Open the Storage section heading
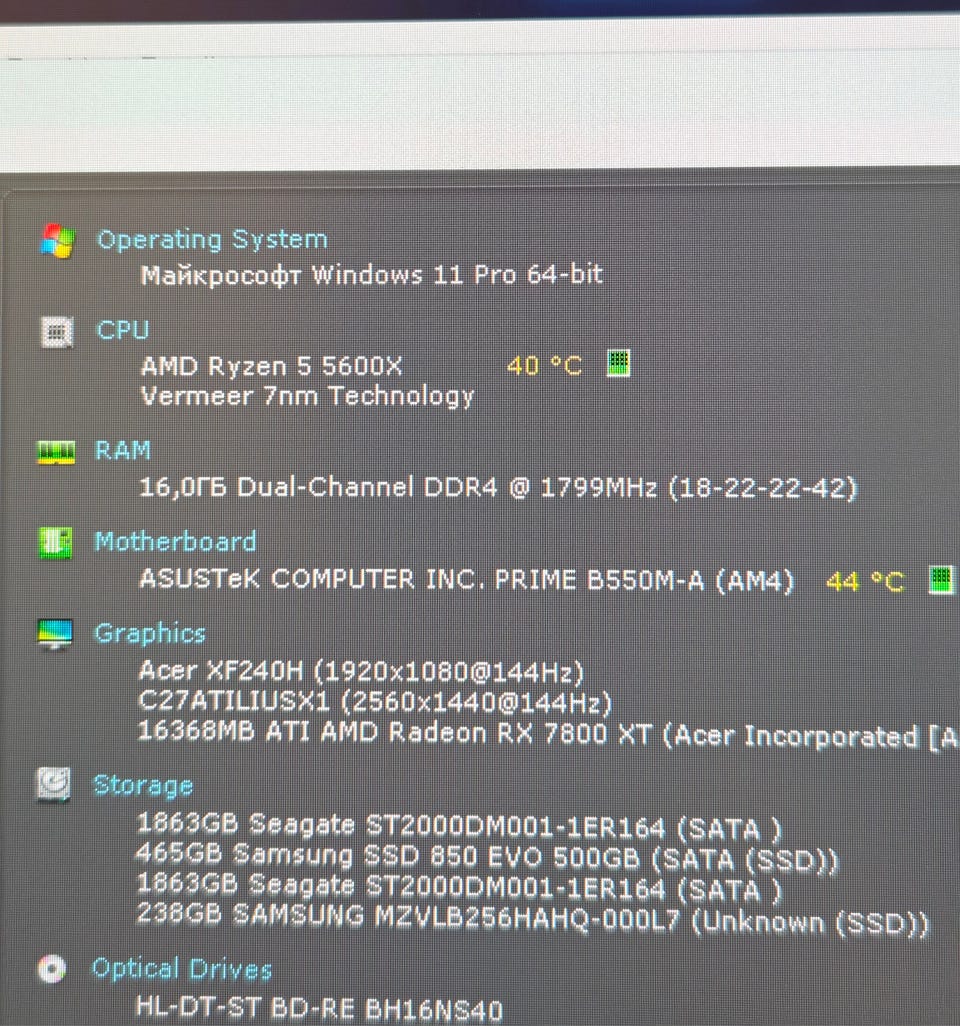The width and height of the screenshot is (960, 1026). 143,786
